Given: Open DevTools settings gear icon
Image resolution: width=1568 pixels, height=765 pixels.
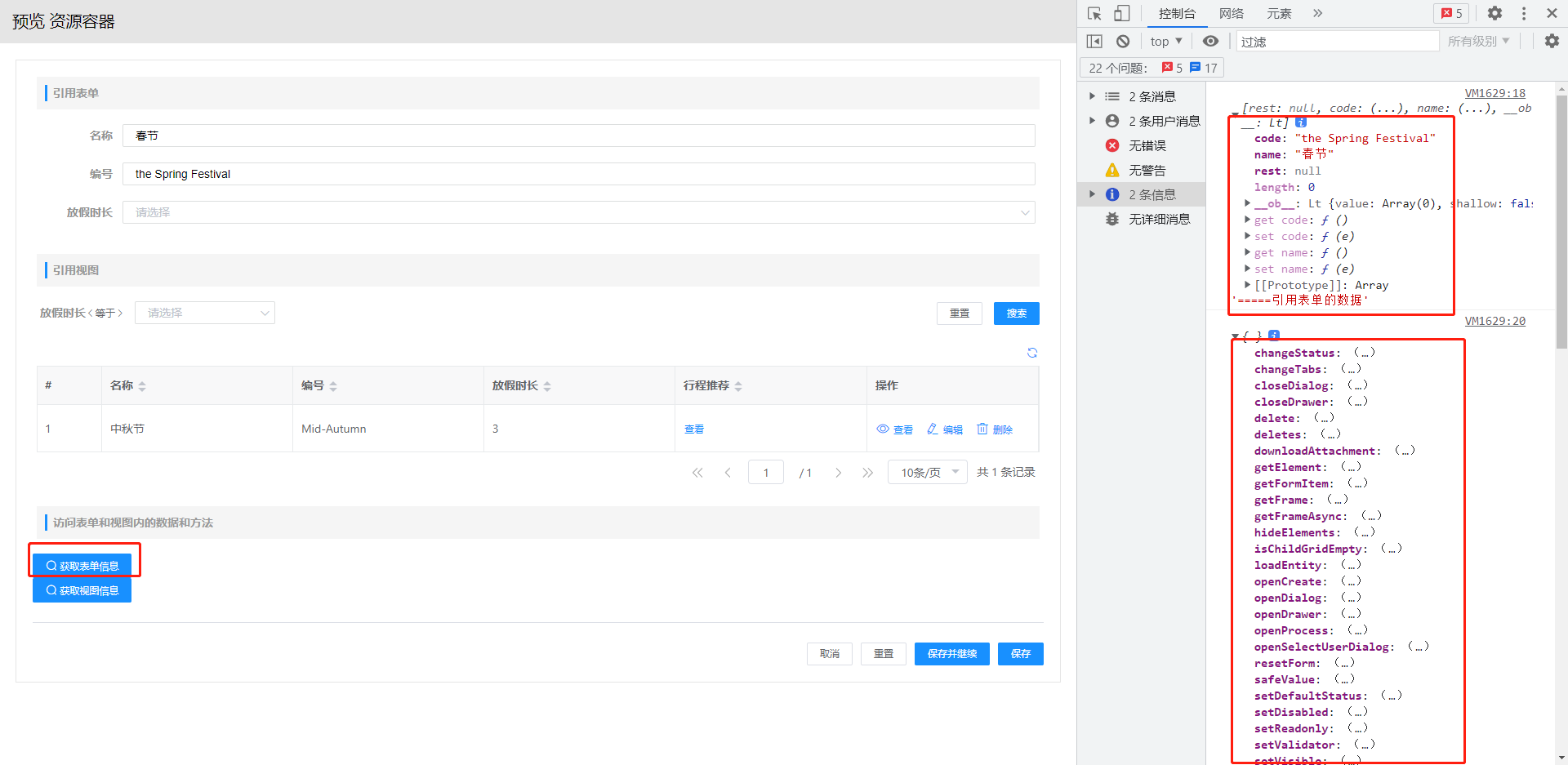Looking at the screenshot, I should click(x=1494, y=14).
